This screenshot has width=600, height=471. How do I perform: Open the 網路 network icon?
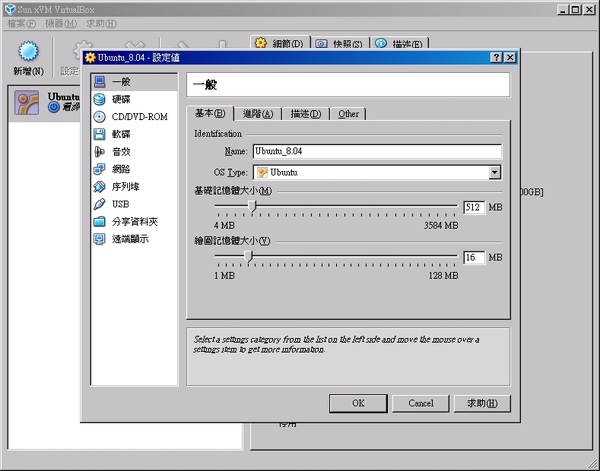[x=99, y=169]
